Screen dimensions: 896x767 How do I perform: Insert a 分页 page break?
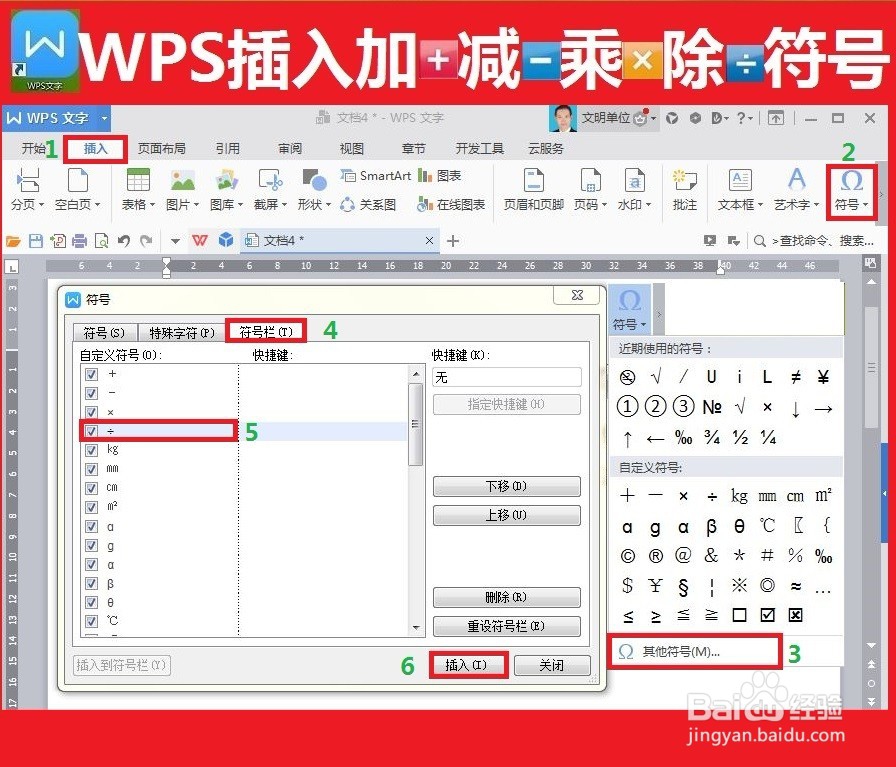(27, 189)
